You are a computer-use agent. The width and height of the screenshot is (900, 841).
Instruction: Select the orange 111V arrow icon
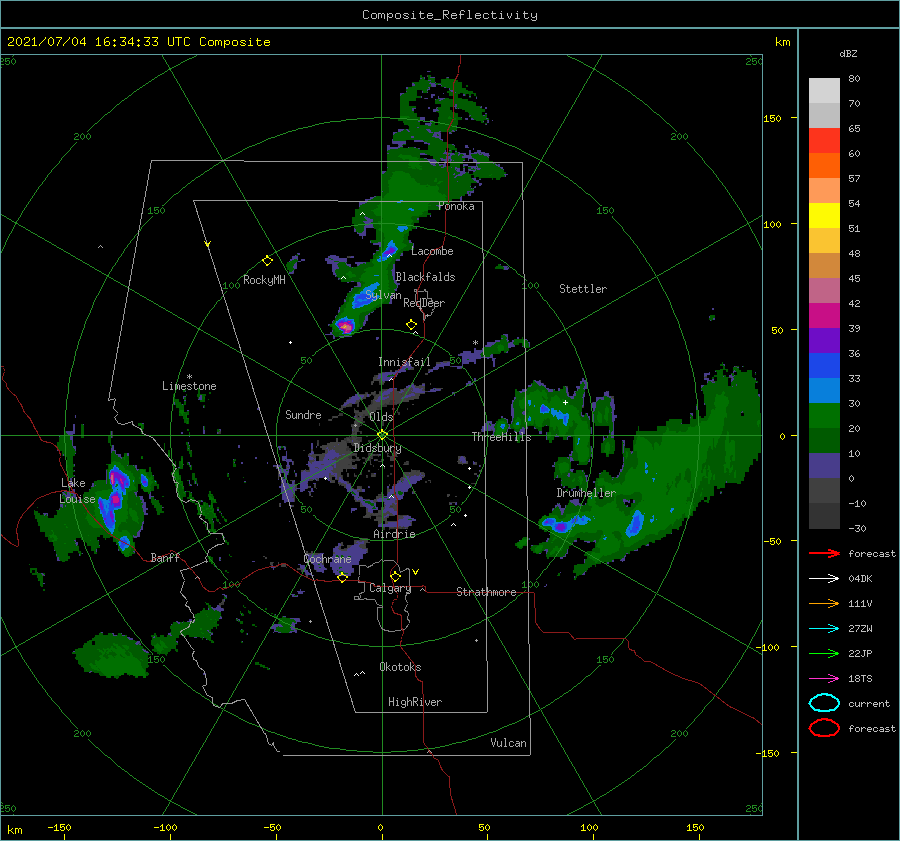pos(824,603)
